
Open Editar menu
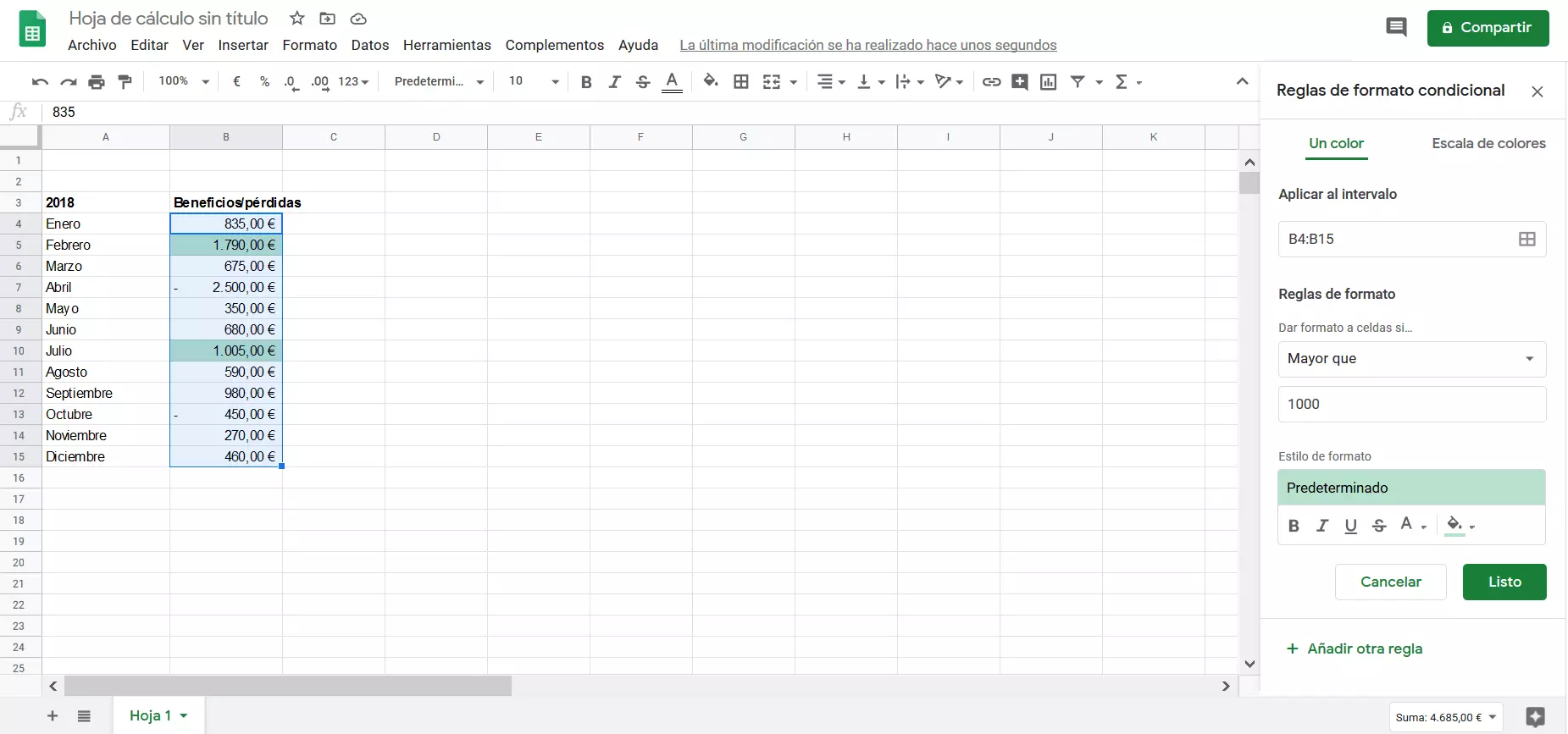click(x=149, y=45)
